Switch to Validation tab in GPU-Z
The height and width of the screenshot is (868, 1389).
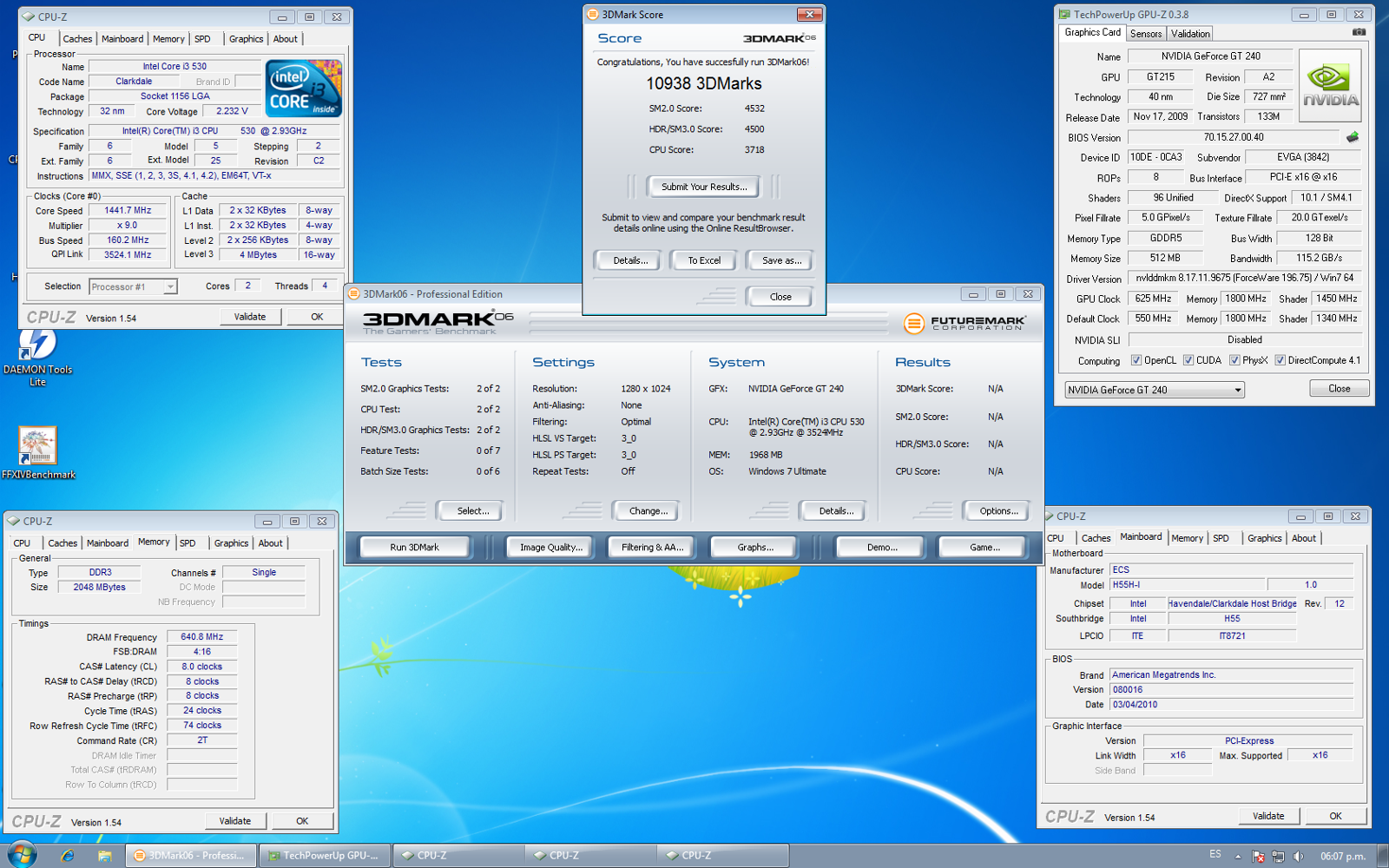[1189, 33]
